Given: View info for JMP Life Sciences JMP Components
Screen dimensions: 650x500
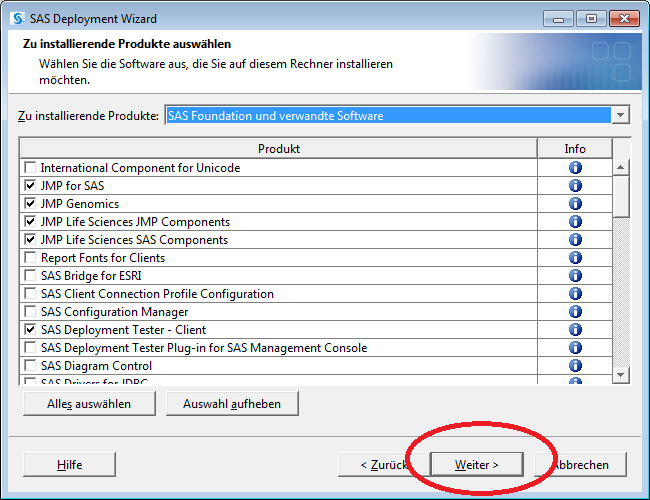Looking at the screenshot, I should [575, 222].
